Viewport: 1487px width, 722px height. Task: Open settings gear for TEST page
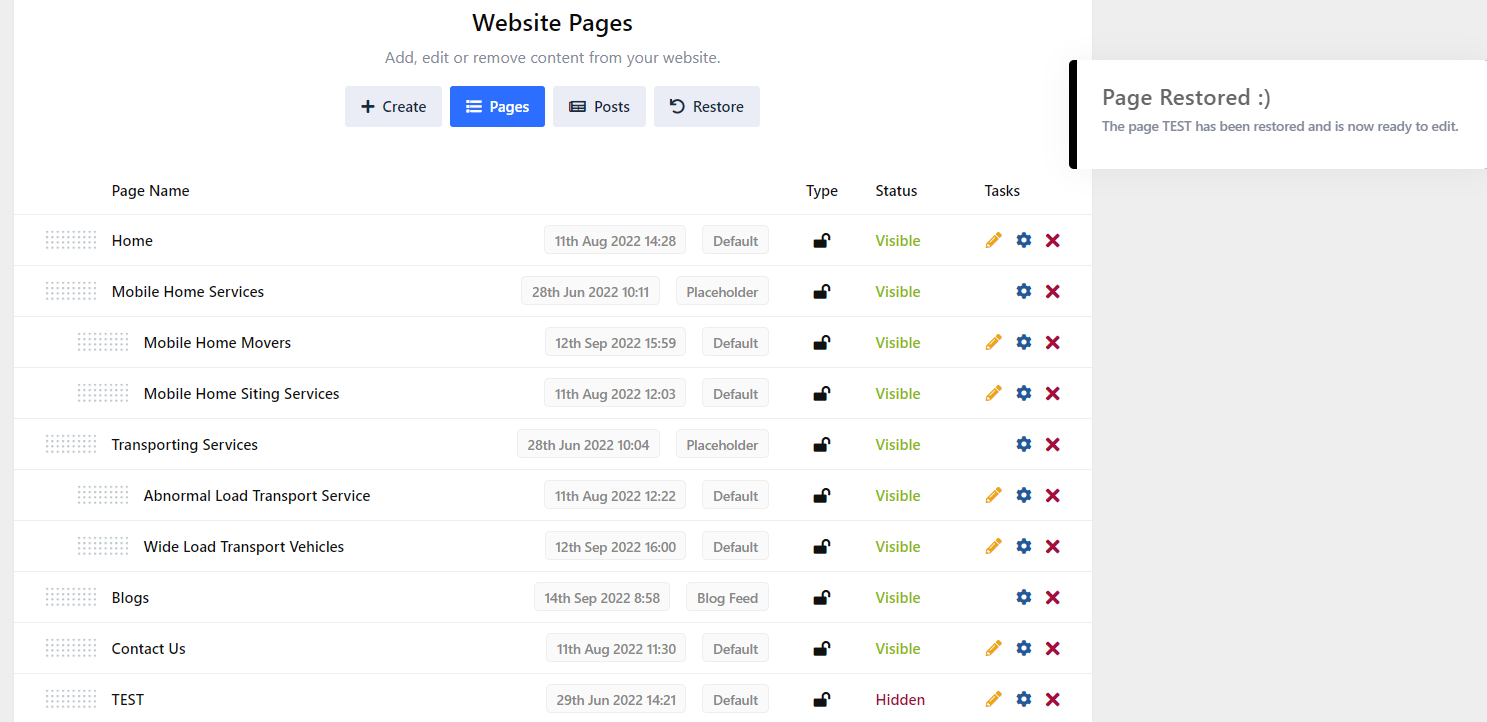click(1023, 699)
